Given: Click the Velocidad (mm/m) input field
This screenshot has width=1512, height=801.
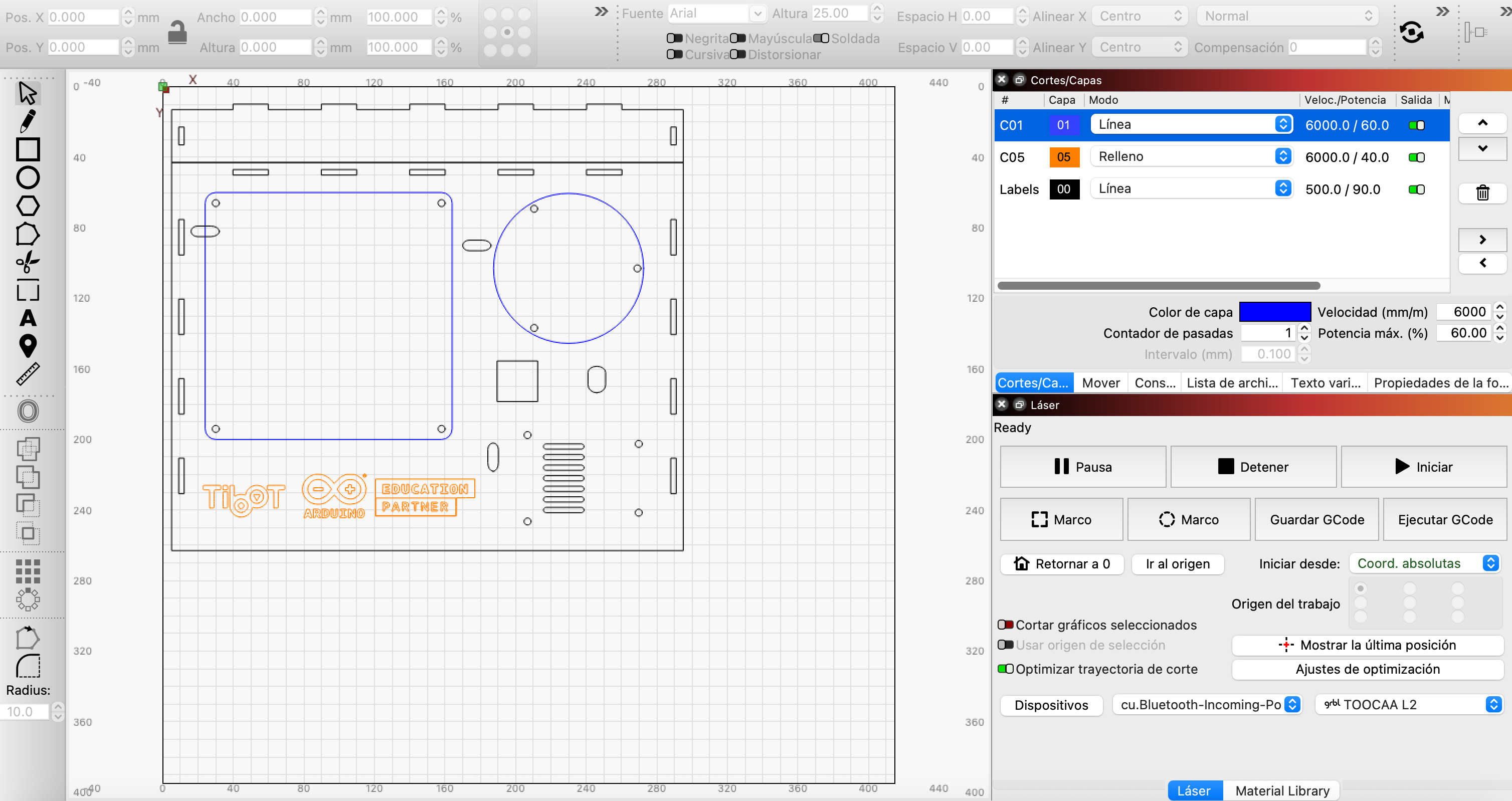Looking at the screenshot, I should pos(1464,312).
